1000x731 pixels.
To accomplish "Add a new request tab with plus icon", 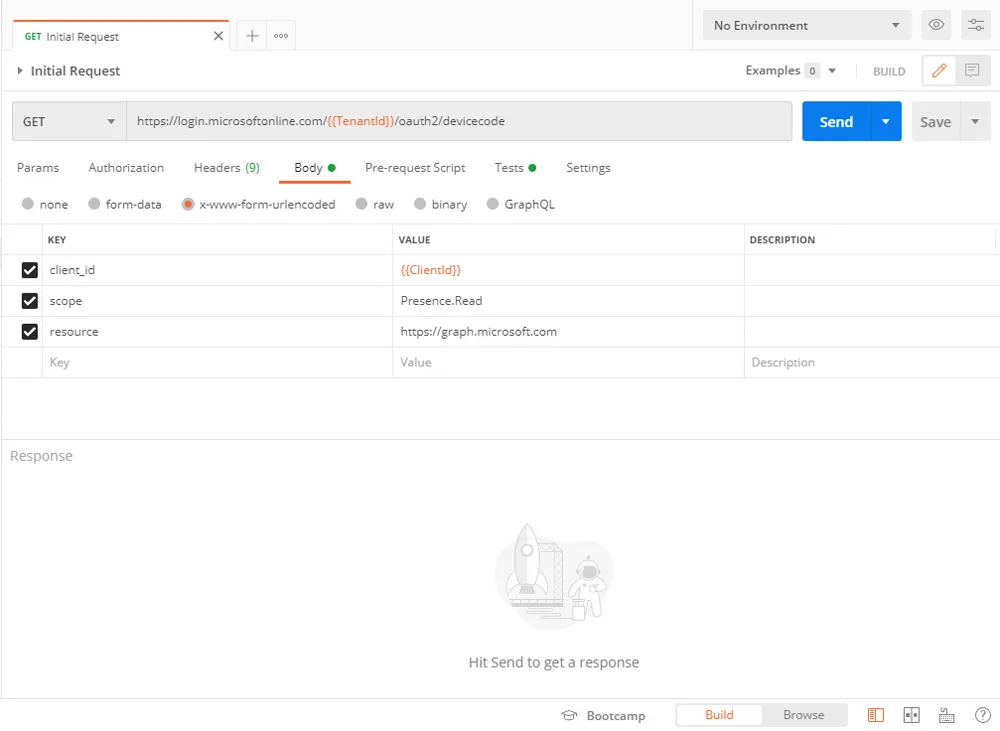I will coord(252,36).
